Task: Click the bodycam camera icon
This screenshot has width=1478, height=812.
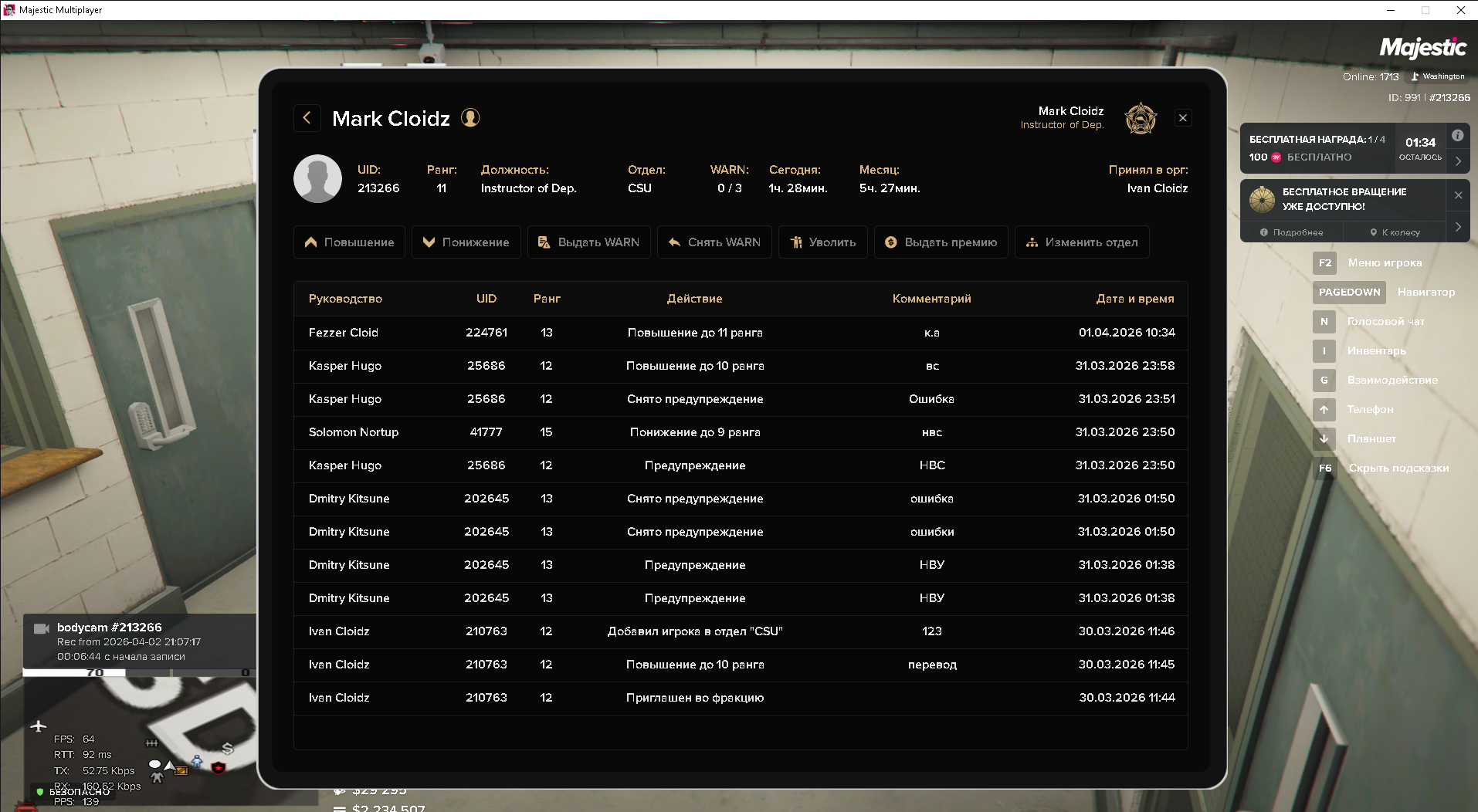Action: [x=42, y=628]
